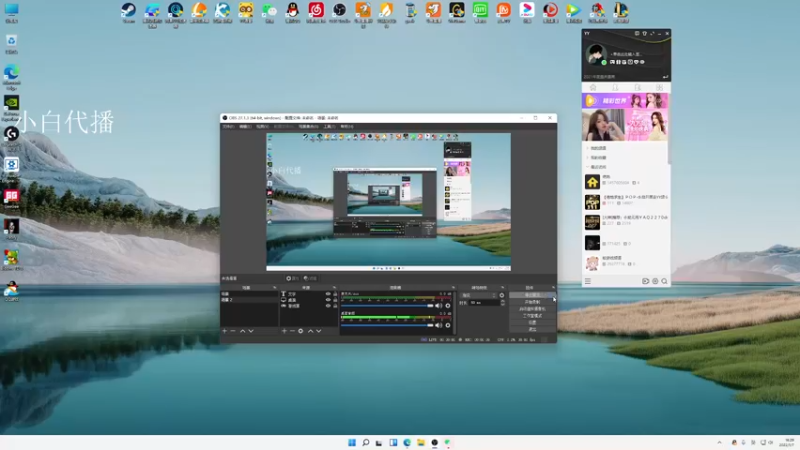The image size is (800, 450).
Task: Switch to the YY home tab
Action: coord(593,88)
